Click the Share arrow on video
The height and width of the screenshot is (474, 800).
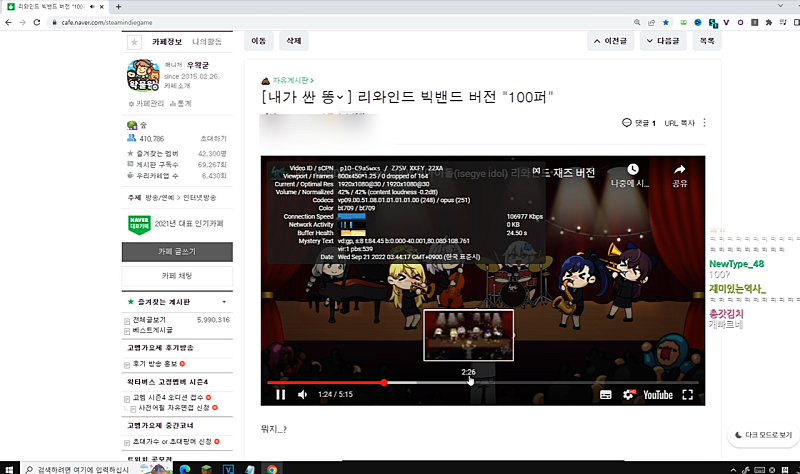[680, 169]
